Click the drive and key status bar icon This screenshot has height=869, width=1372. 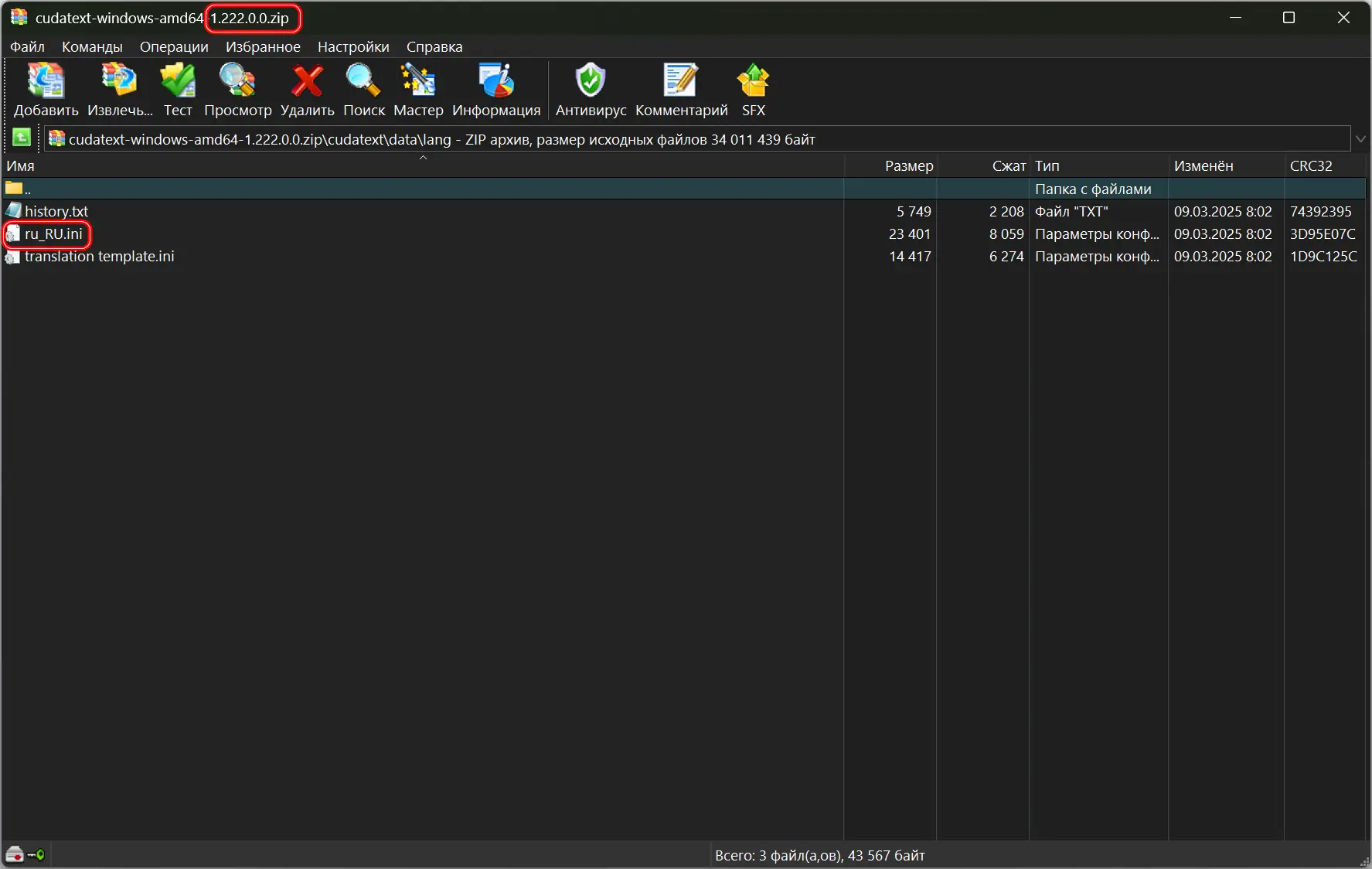(x=25, y=854)
